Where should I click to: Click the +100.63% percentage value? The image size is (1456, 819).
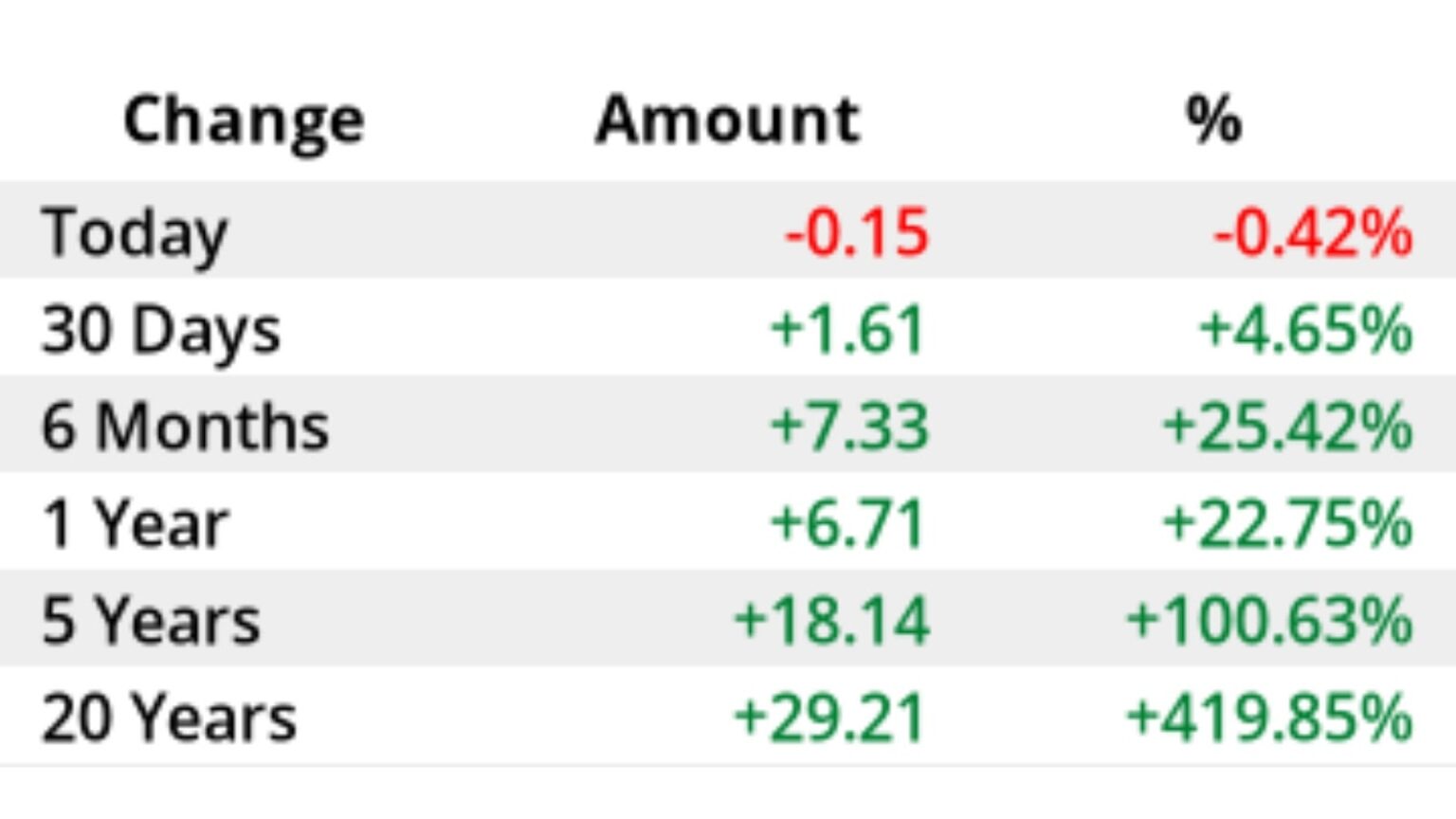tap(1269, 621)
